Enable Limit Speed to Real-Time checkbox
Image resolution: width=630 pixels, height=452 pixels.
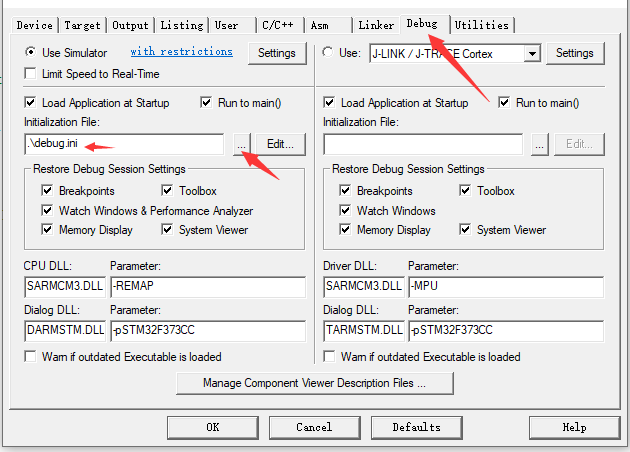[30, 74]
